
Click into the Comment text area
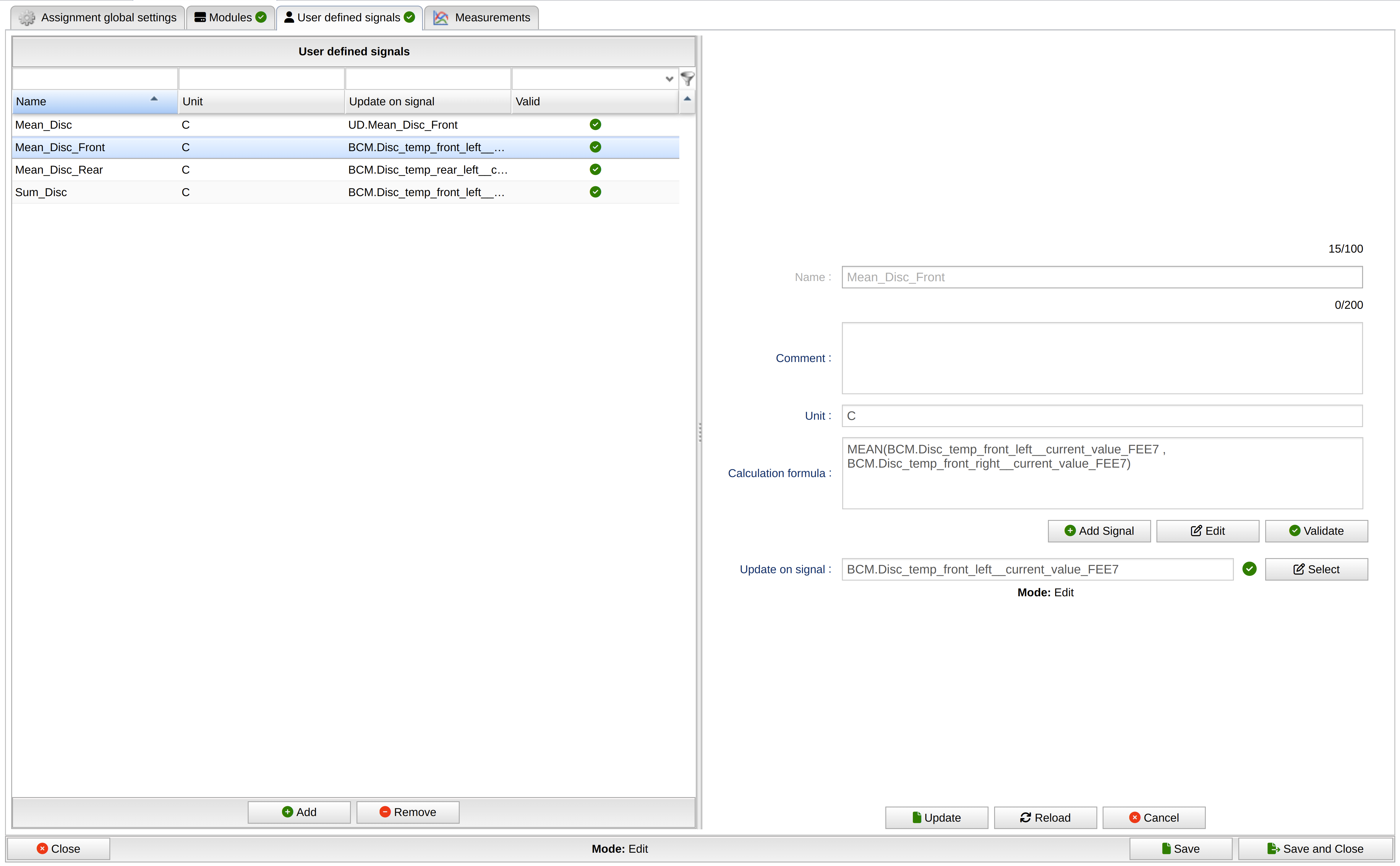(x=1101, y=358)
